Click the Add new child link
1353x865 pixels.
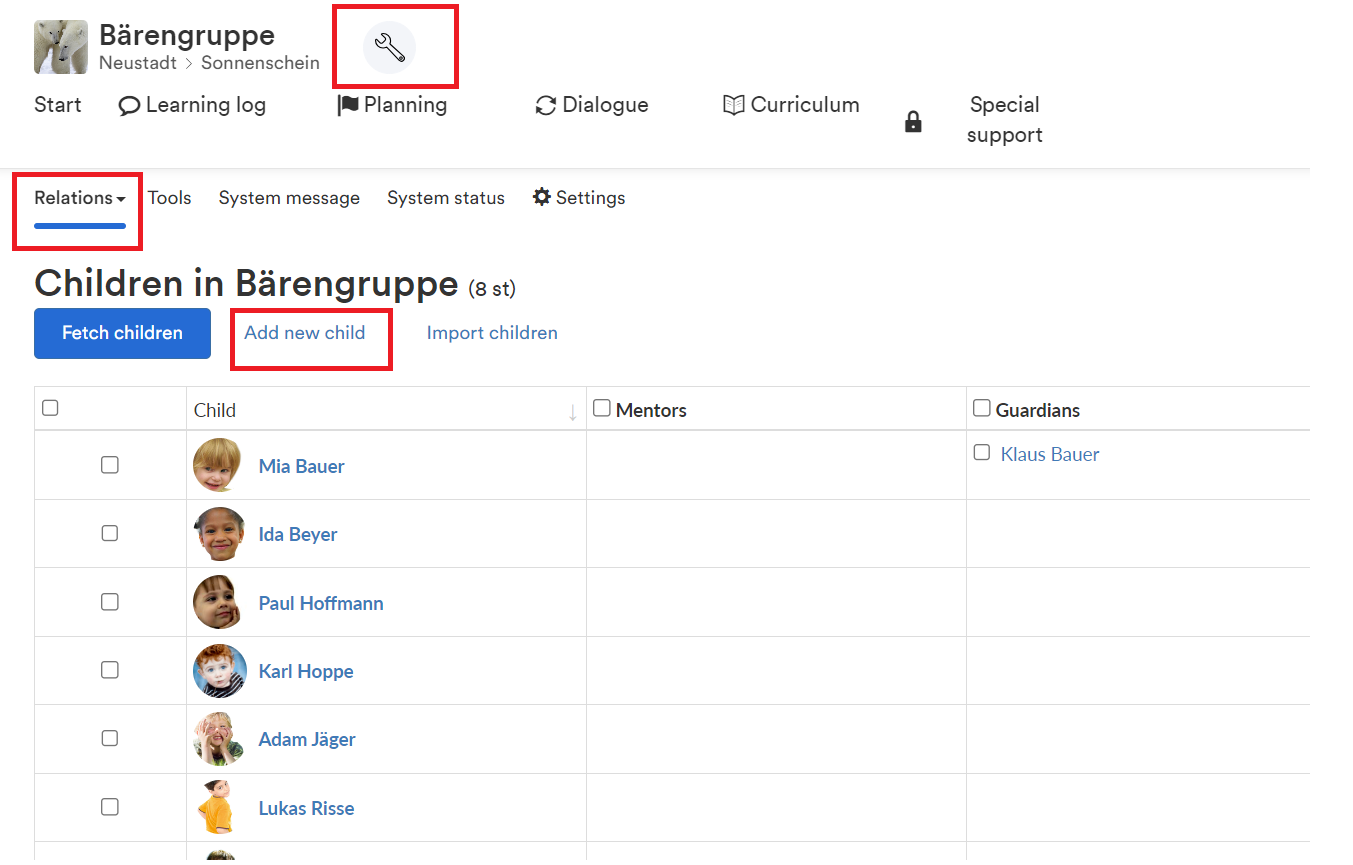(x=305, y=333)
